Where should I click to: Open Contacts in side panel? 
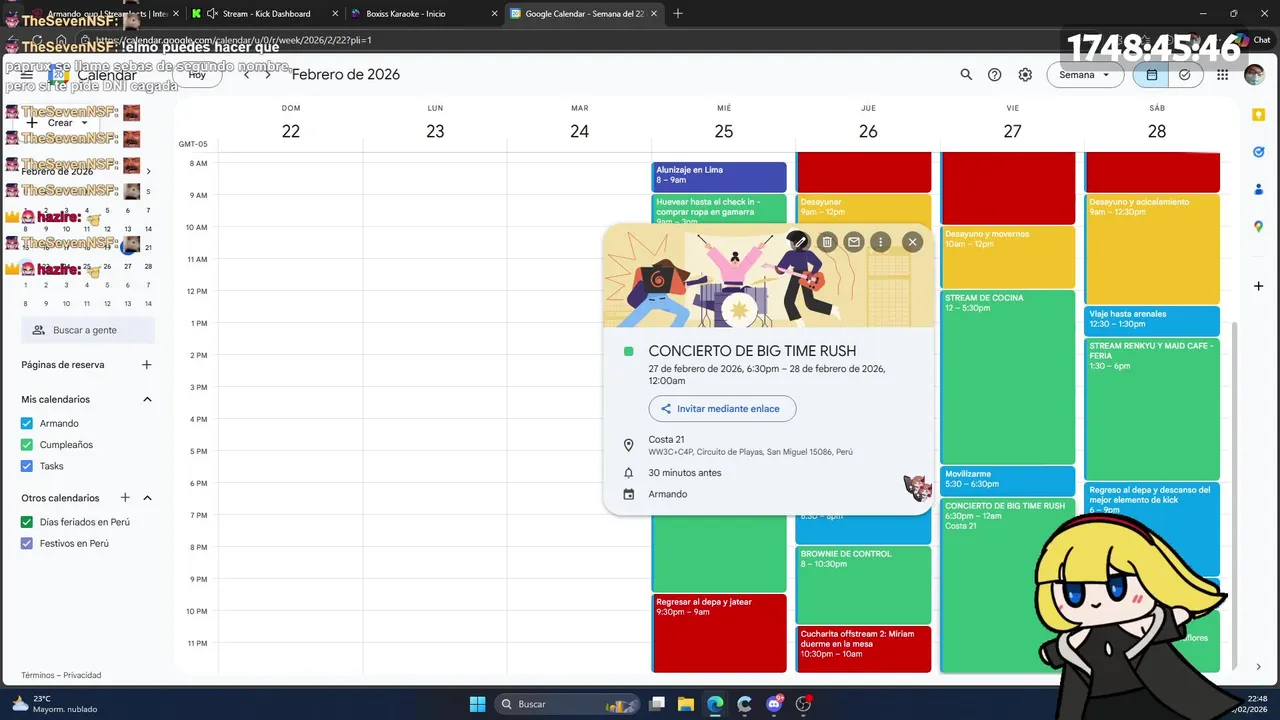click(x=1259, y=189)
